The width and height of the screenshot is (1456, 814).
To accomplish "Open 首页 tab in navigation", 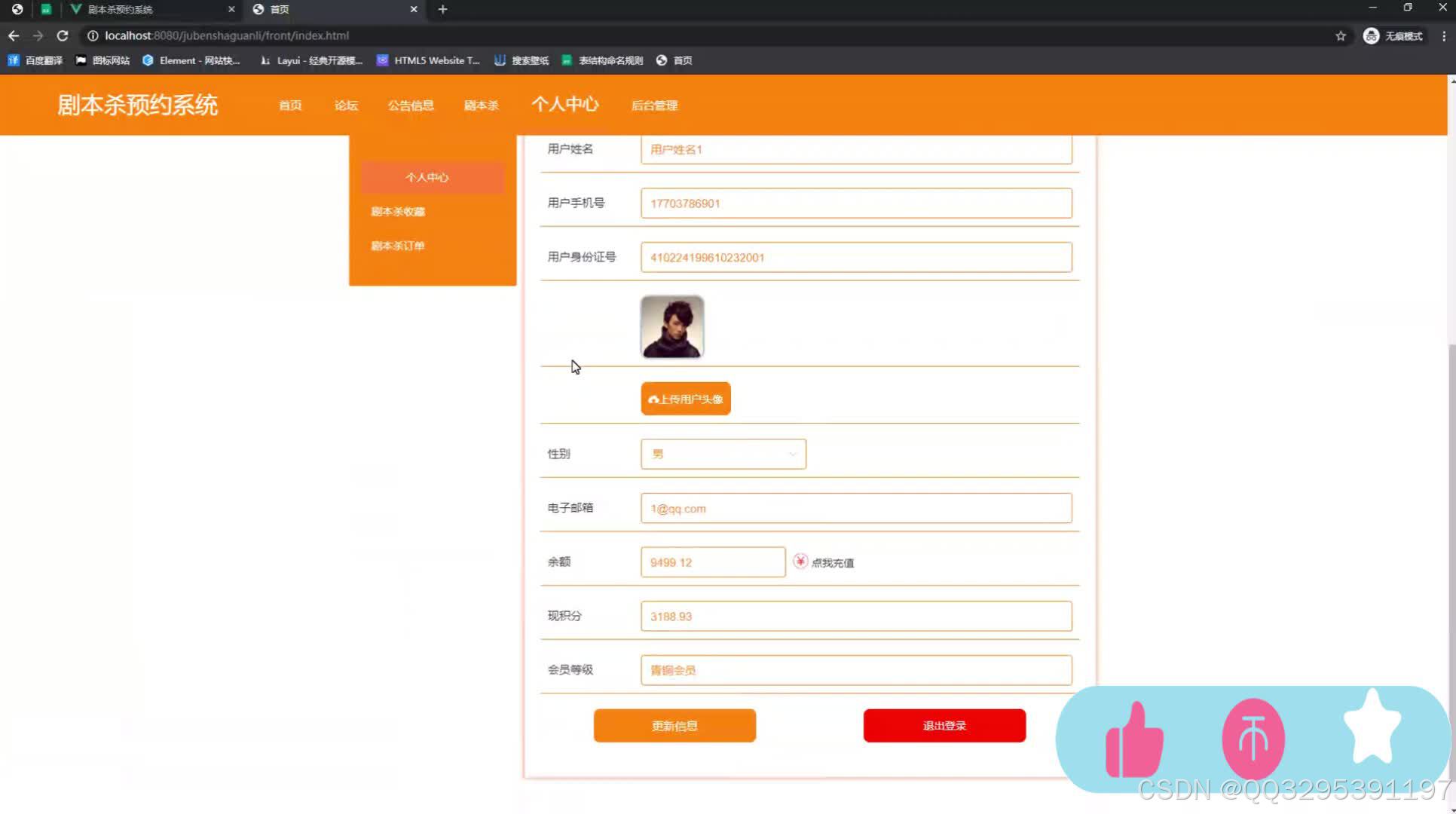I will coord(290,105).
